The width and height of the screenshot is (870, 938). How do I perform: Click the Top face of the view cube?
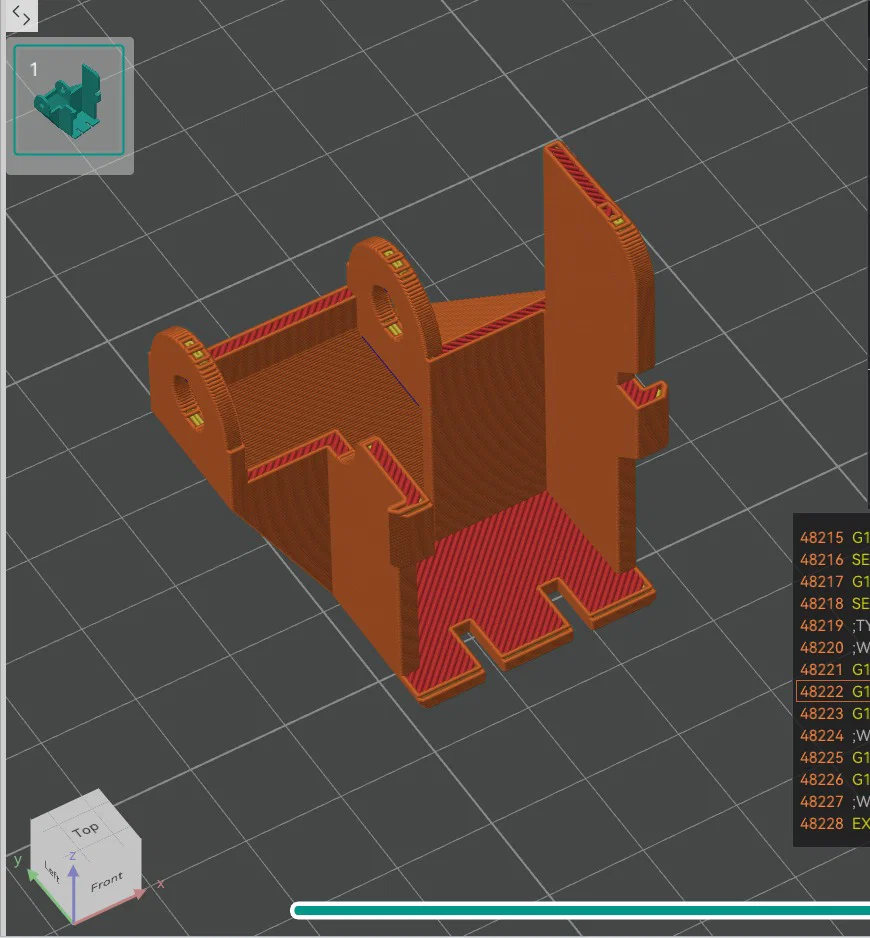coord(86,829)
